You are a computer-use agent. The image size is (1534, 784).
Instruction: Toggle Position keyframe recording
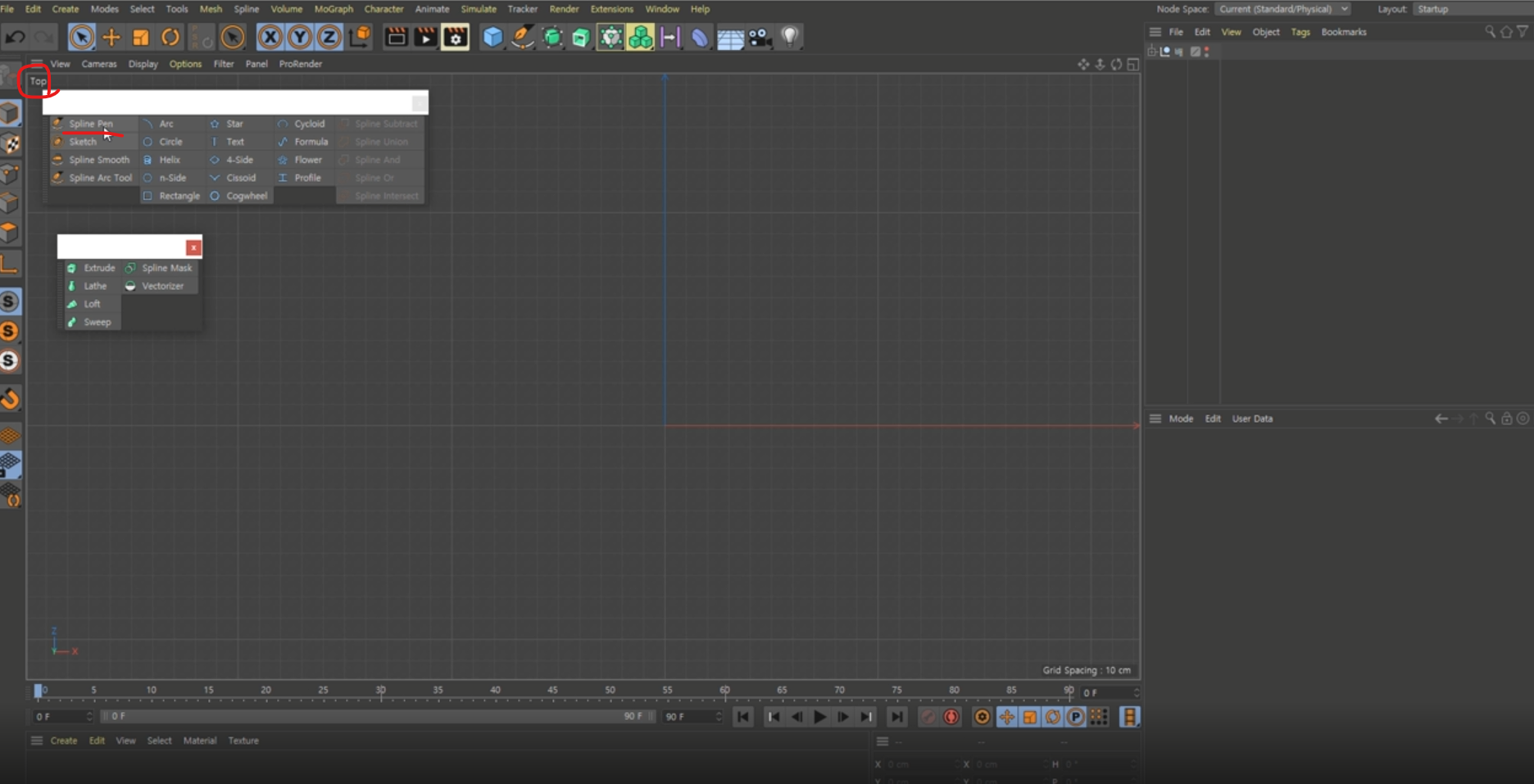click(x=1007, y=717)
